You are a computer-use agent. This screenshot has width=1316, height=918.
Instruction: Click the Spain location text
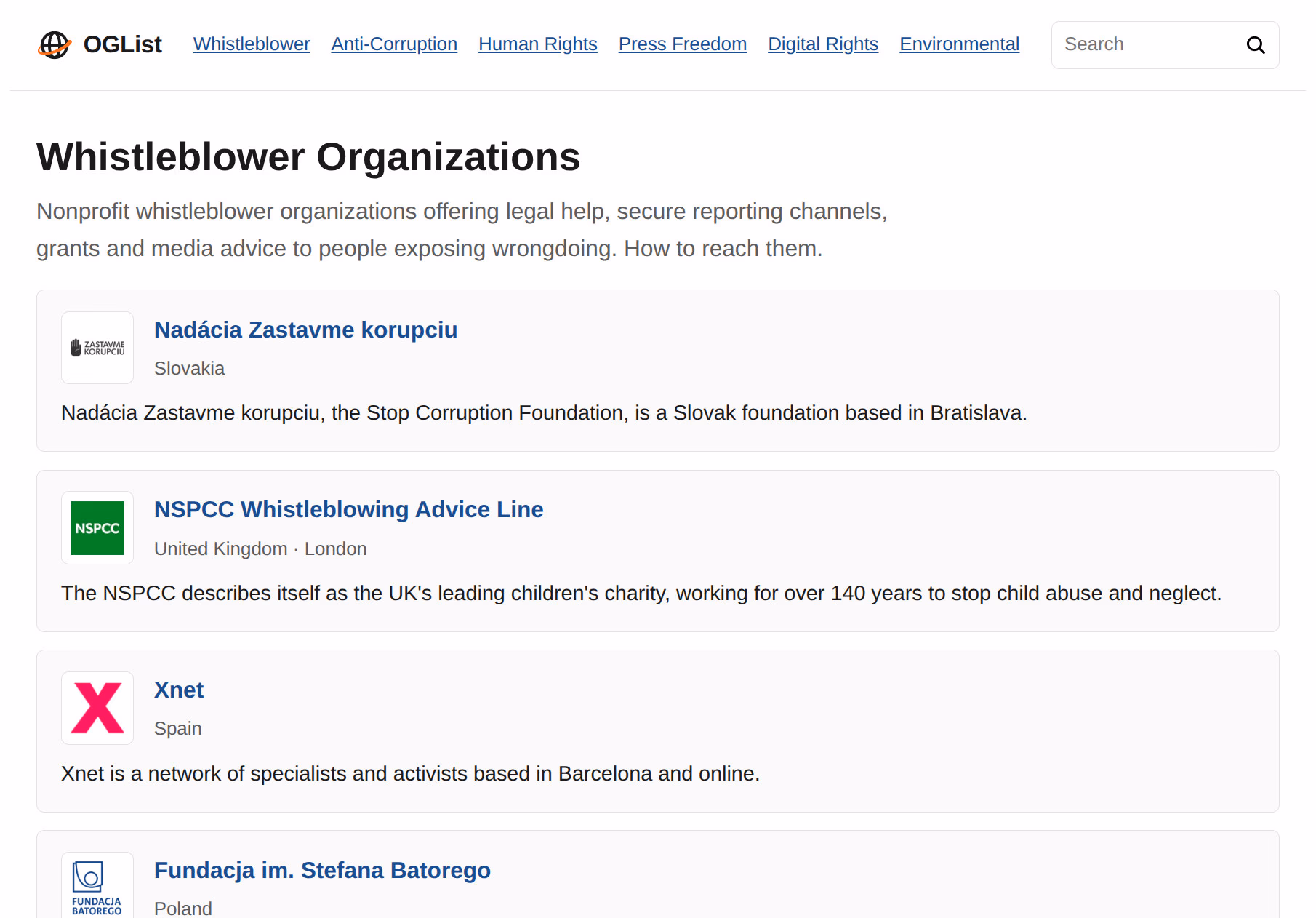click(178, 728)
